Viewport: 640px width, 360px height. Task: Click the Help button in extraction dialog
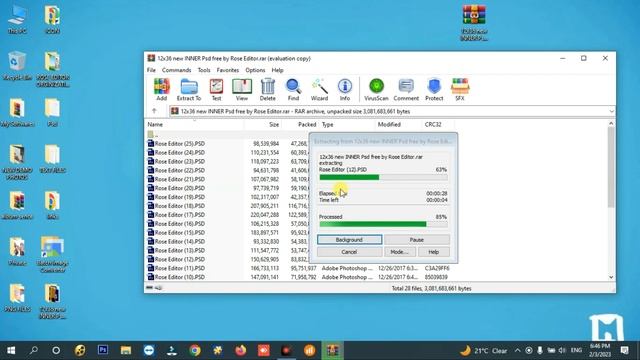pyautogui.click(x=433, y=252)
